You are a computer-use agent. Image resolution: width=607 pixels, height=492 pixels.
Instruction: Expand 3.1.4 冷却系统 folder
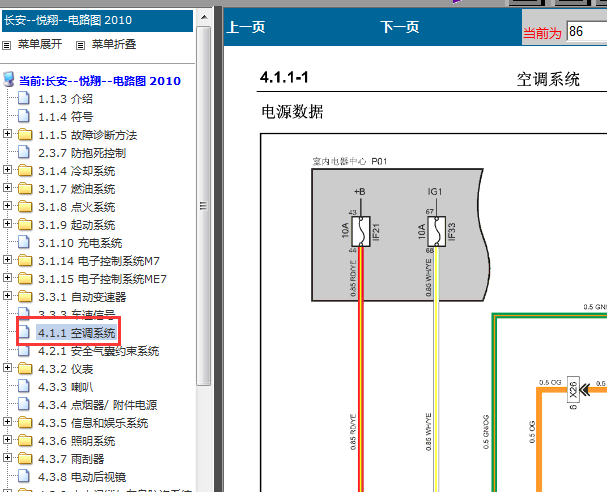point(7,170)
